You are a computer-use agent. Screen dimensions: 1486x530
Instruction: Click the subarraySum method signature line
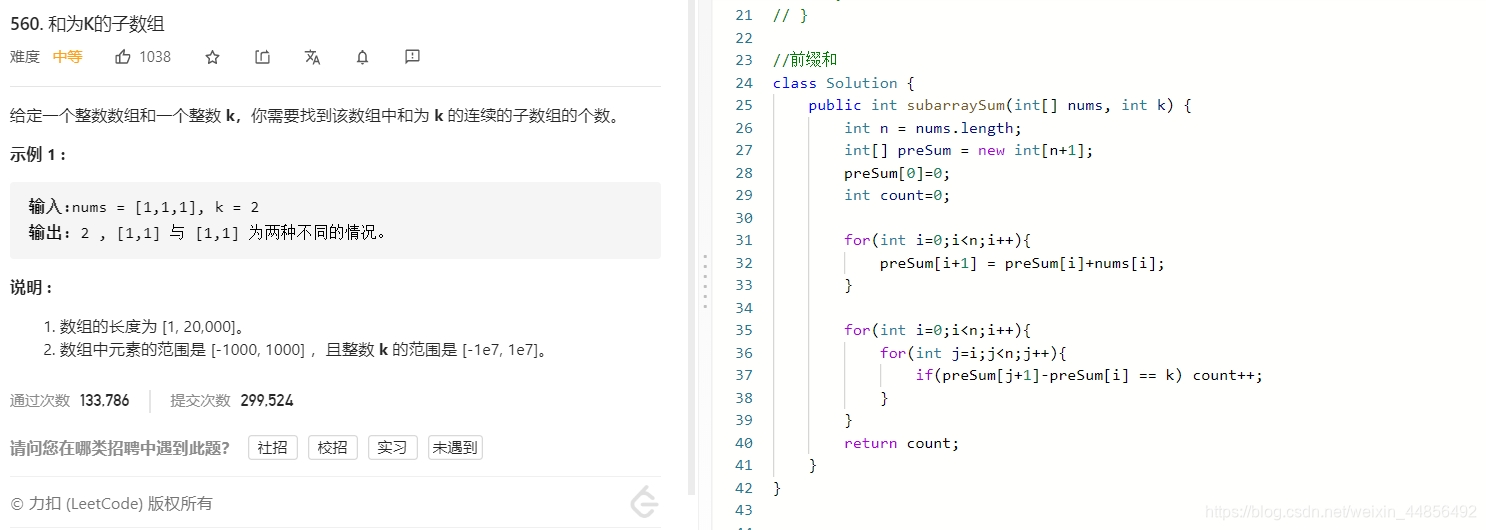1000,105
